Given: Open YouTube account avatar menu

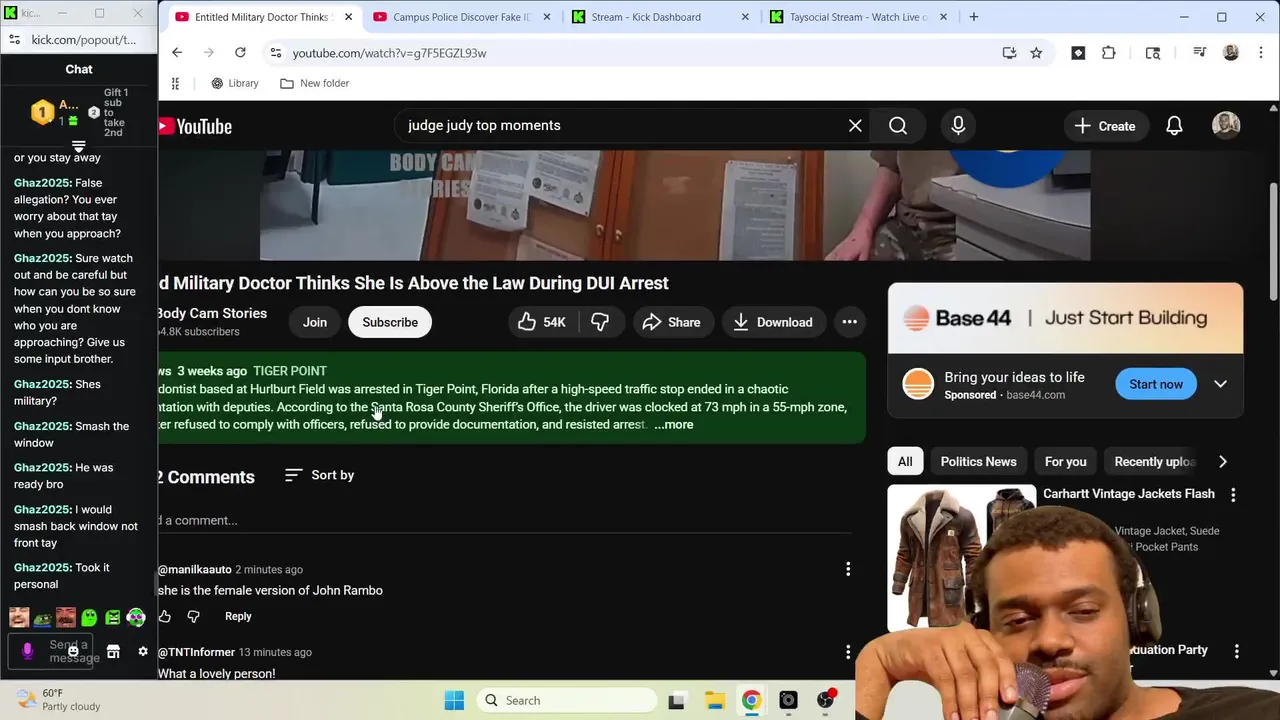Looking at the screenshot, I should 1226,125.
